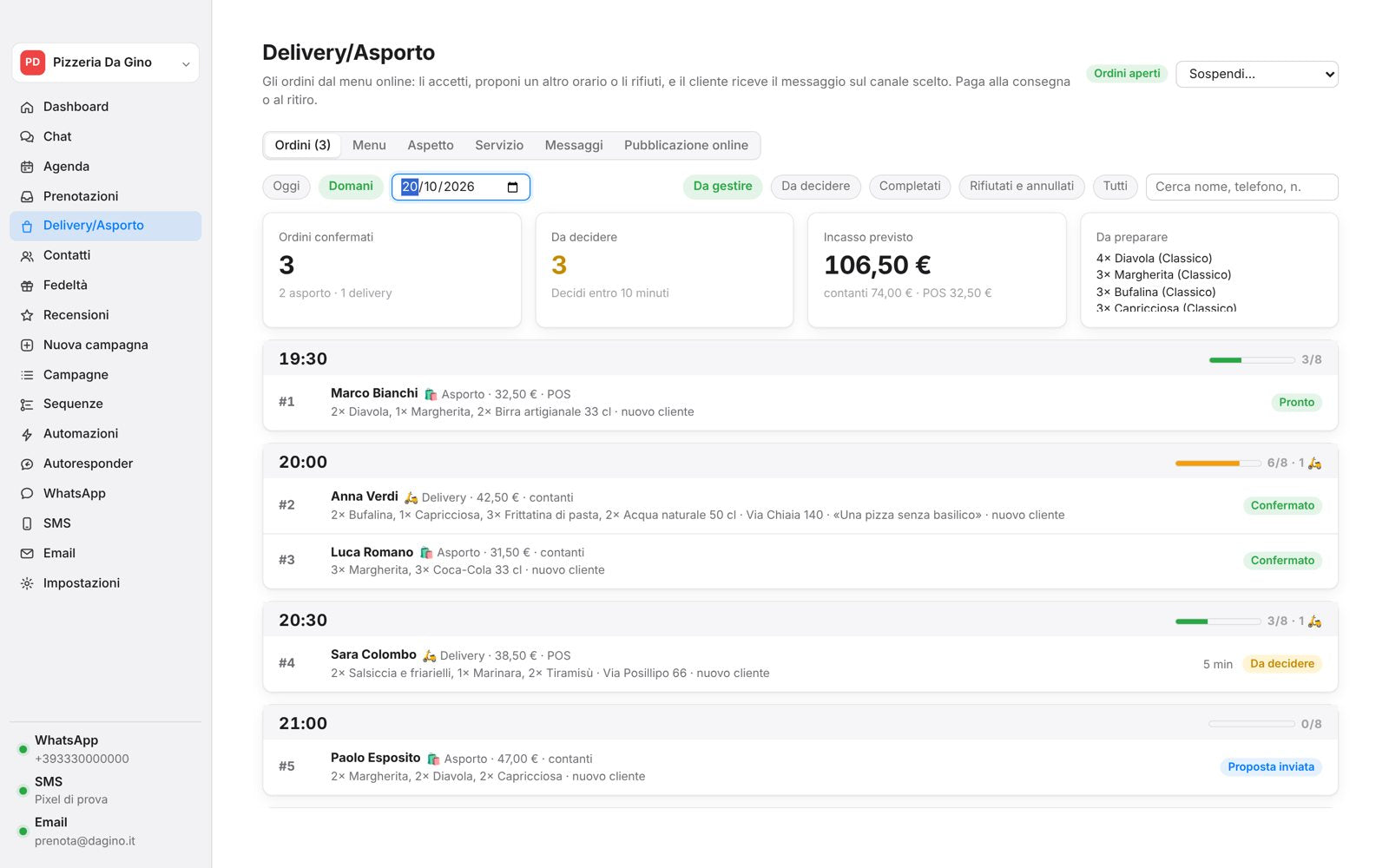Open the Fedeltà gift icon
Screen dimensions: 1389x868
coord(27,286)
